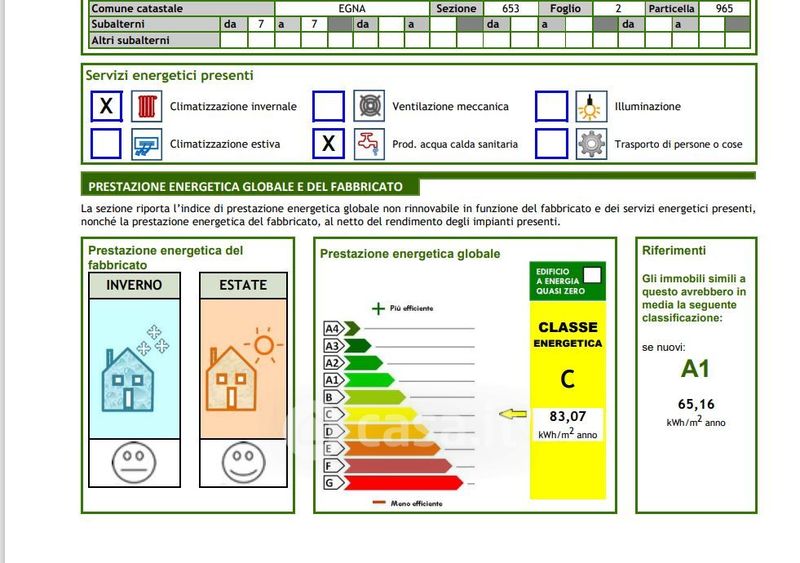
Task: Click the neutral face under INVERNO
Action: click(134, 462)
